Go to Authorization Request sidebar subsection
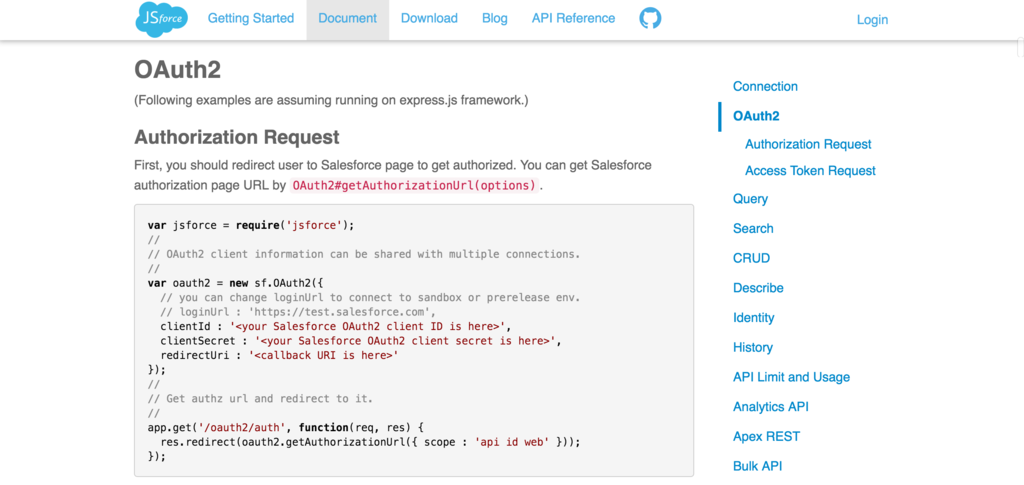This screenshot has width=1024, height=485. [808, 144]
